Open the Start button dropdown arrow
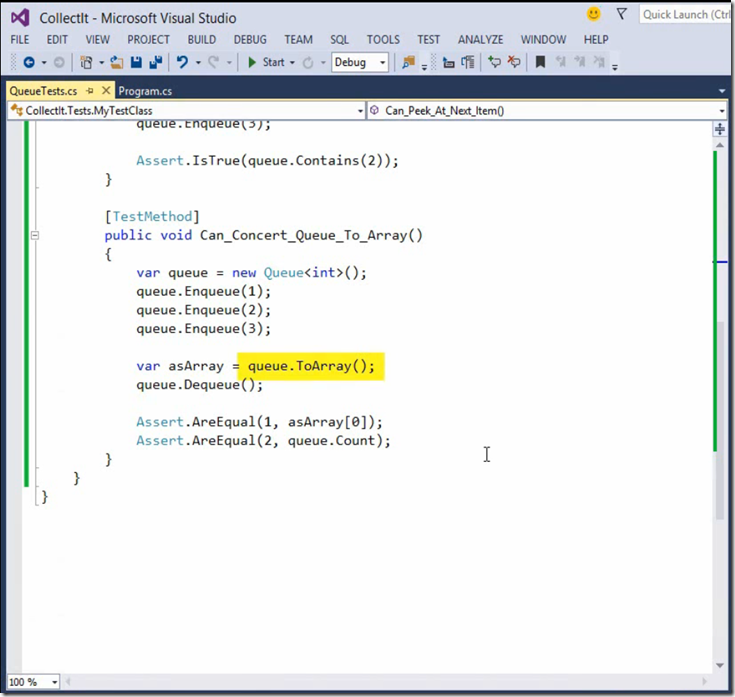Screen dimensions: 735x697 [292, 62]
